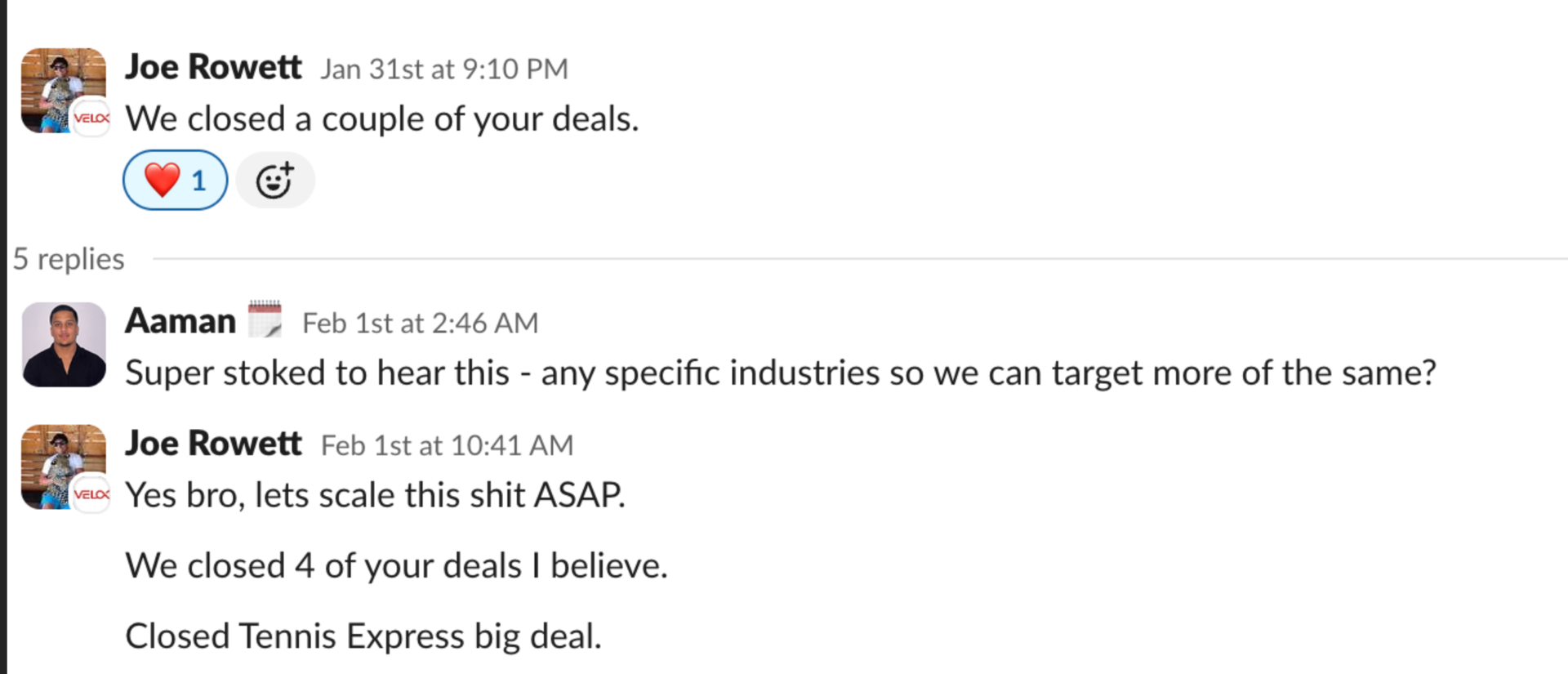The width and height of the screenshot is (1568, 674).
Task: Open the Feb 1st at 10:41 AM timestamp
Action: click(447, 446)
